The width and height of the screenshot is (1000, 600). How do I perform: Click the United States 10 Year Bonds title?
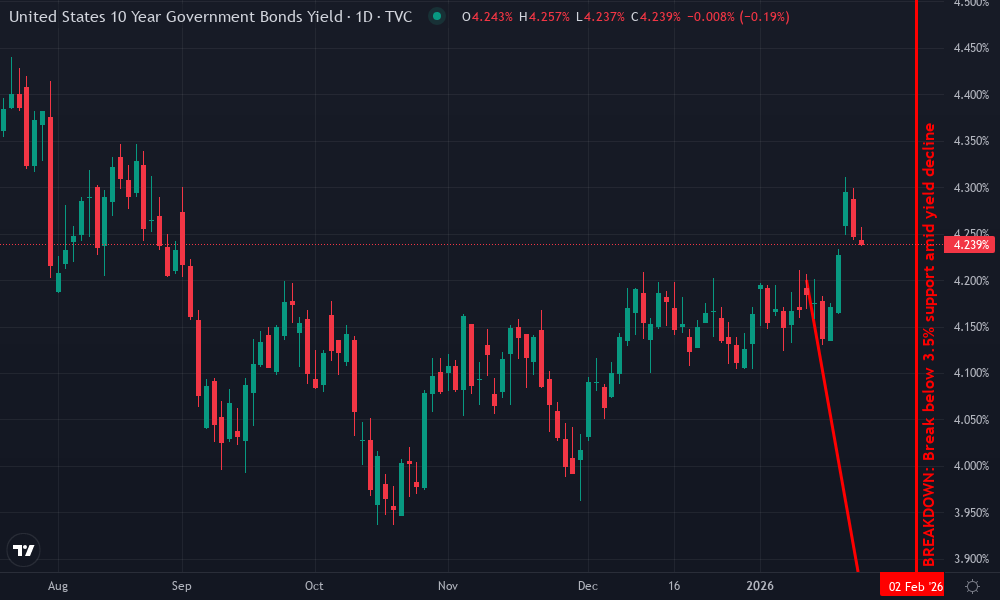170,17
